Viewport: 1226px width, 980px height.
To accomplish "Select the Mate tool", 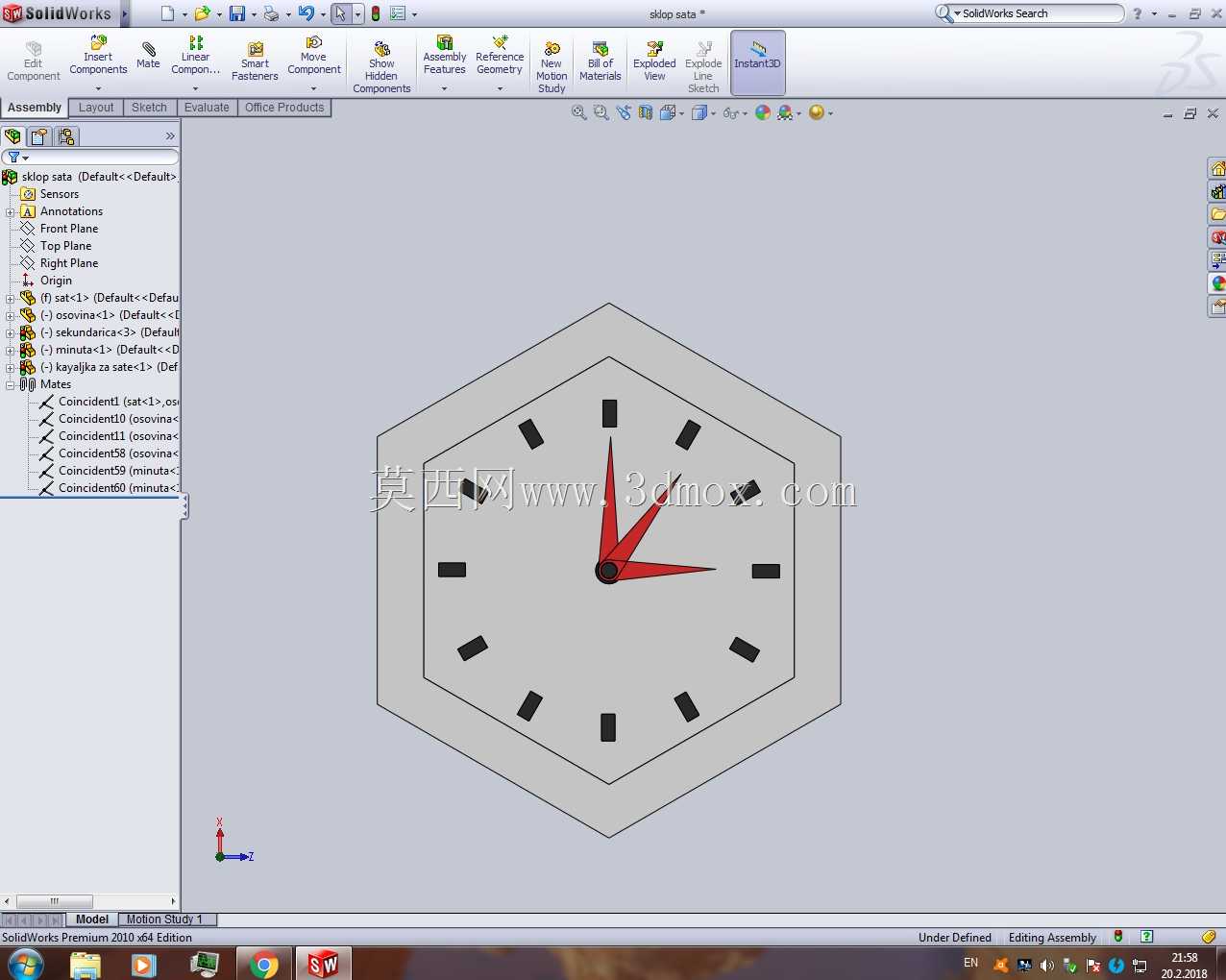I will (x=148, y=56).
